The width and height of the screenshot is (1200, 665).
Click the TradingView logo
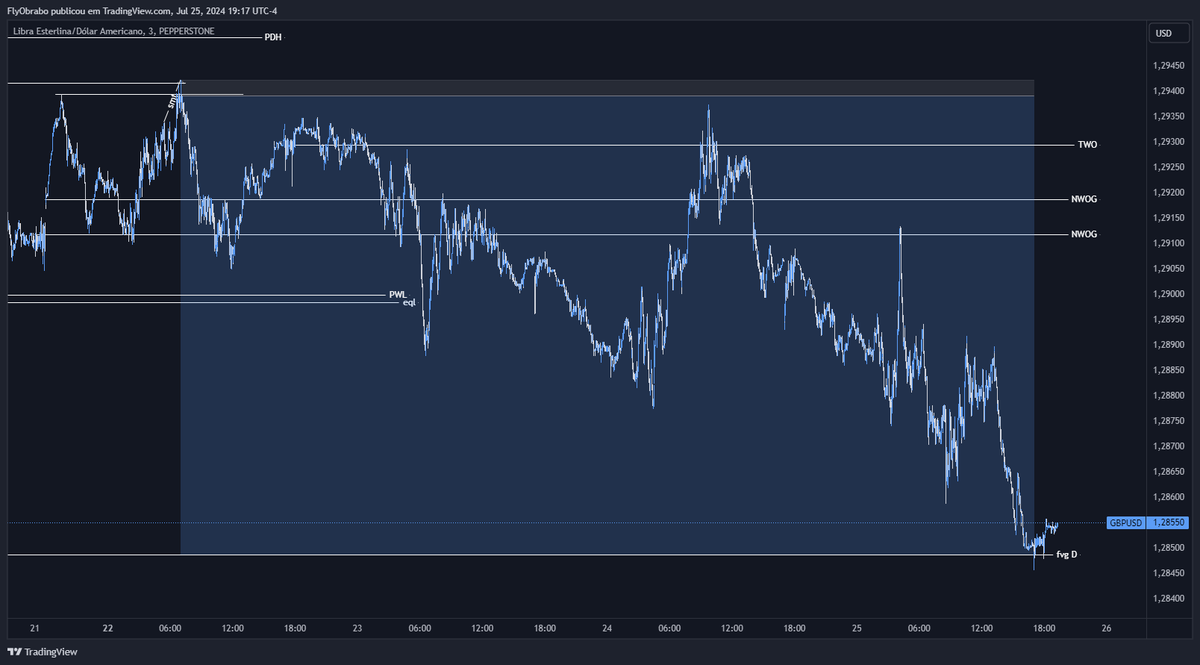[x=42, y=652]
